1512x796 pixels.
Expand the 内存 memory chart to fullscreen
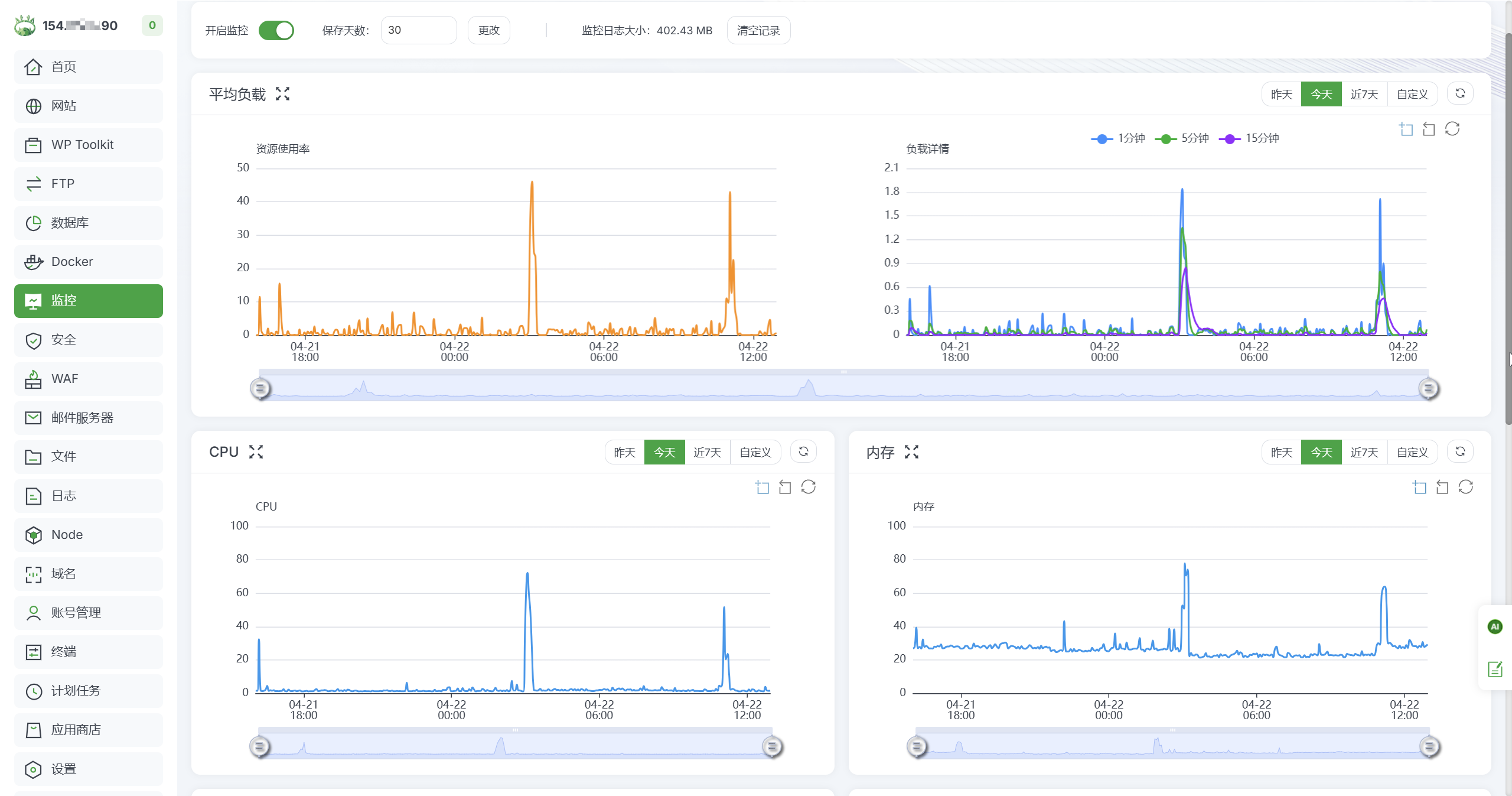coord(911,452)
